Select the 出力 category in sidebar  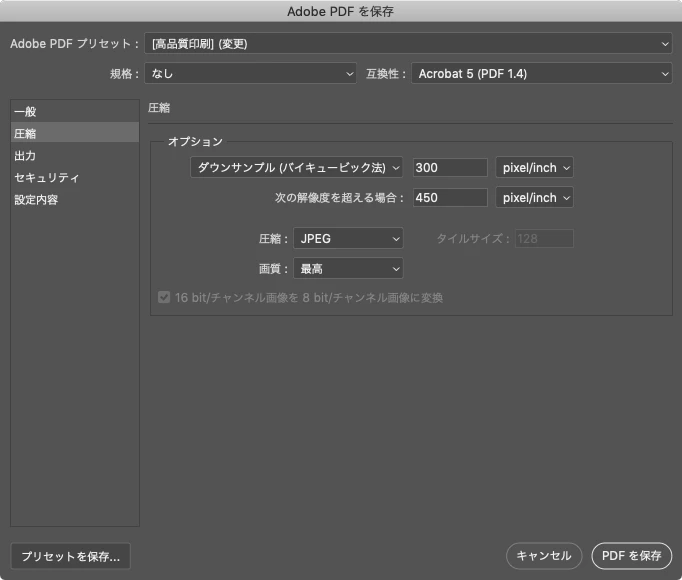point(75,155)
